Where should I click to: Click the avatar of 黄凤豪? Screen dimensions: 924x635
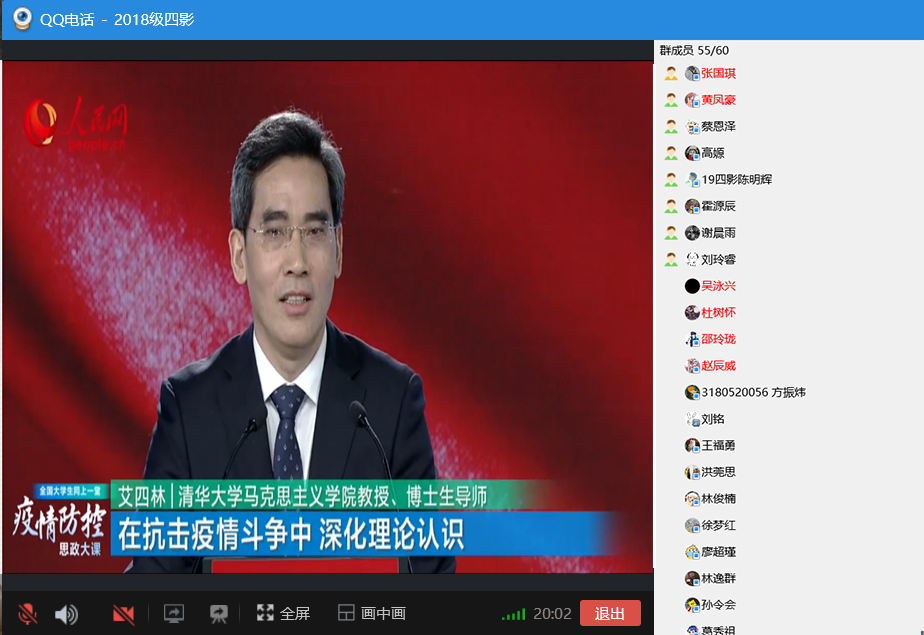pyautogui.click(x=692, y=100)
